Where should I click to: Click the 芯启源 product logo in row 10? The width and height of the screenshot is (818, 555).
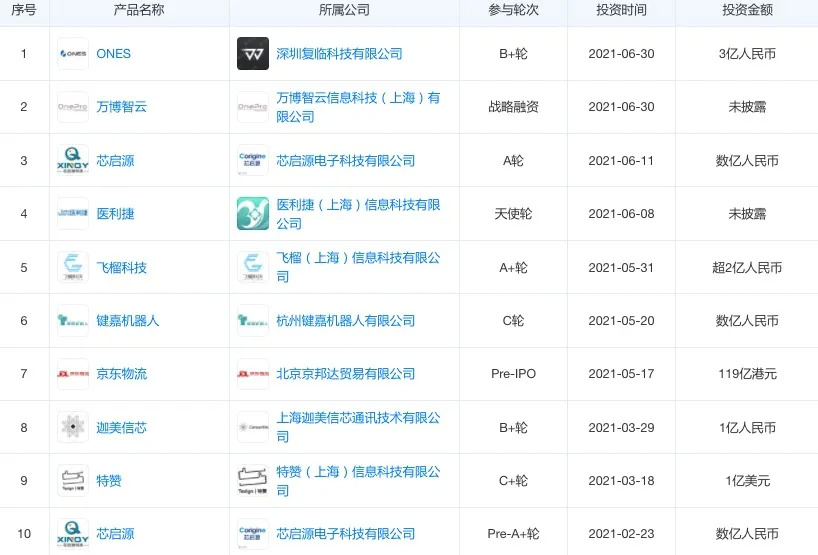(73, 534)
